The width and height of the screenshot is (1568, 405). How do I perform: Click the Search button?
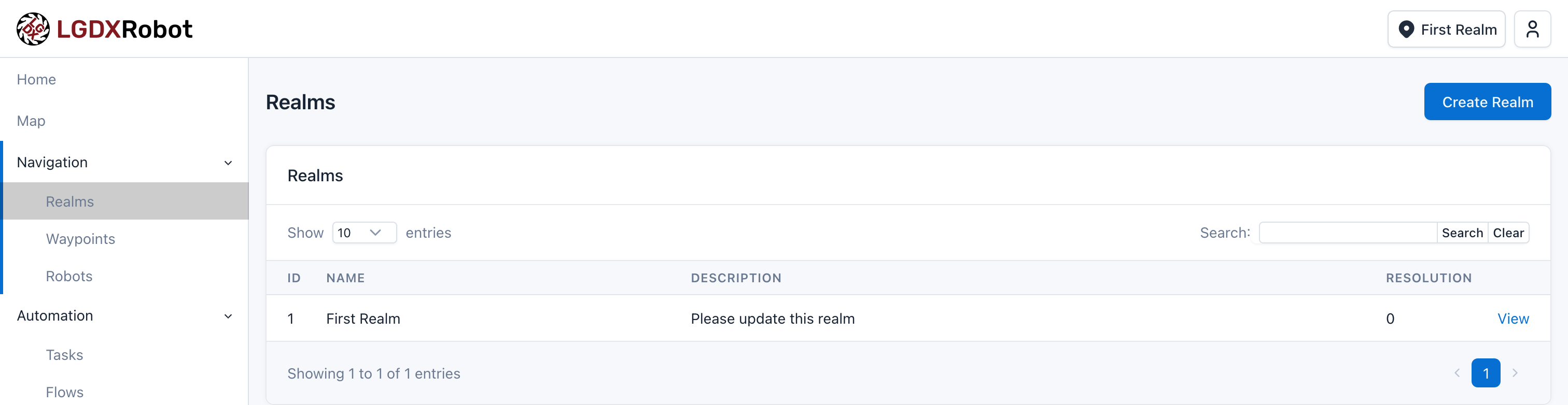click(x=1462, y=233)
